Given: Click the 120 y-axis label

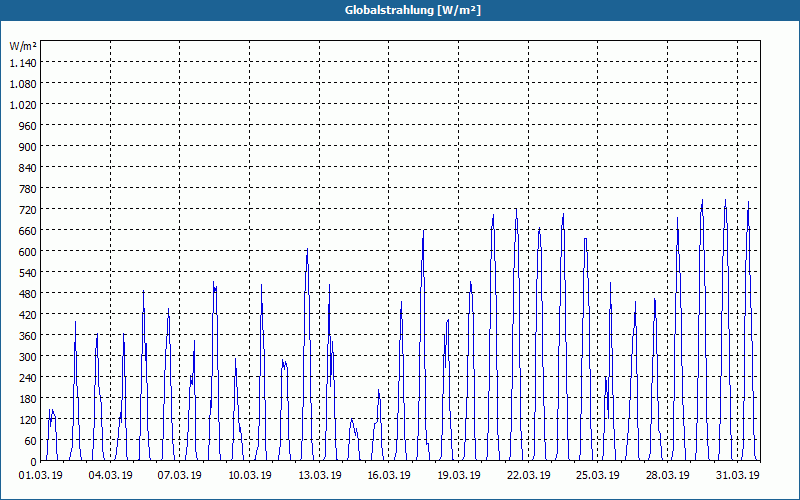Looking at the screenshot, I should click(x=28, y=419).
